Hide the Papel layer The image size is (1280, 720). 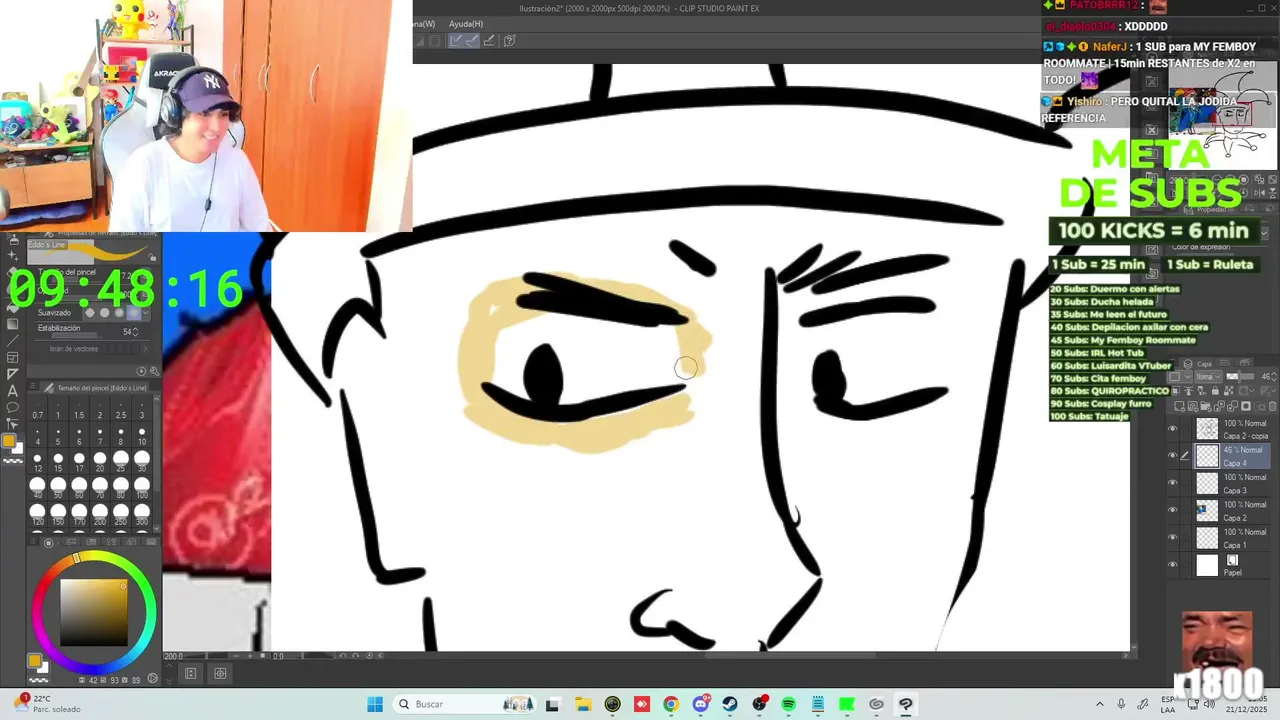click(1173, 565)
